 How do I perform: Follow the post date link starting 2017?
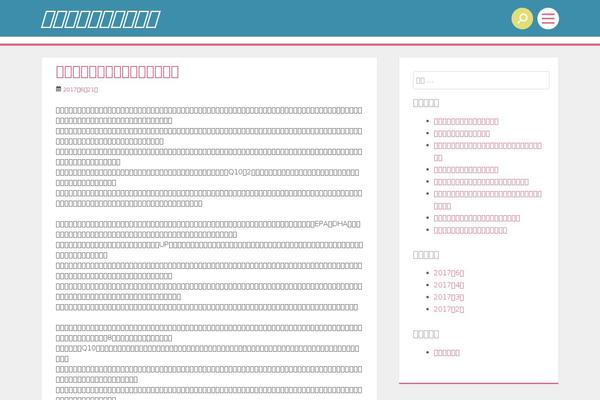coord(80,90)
